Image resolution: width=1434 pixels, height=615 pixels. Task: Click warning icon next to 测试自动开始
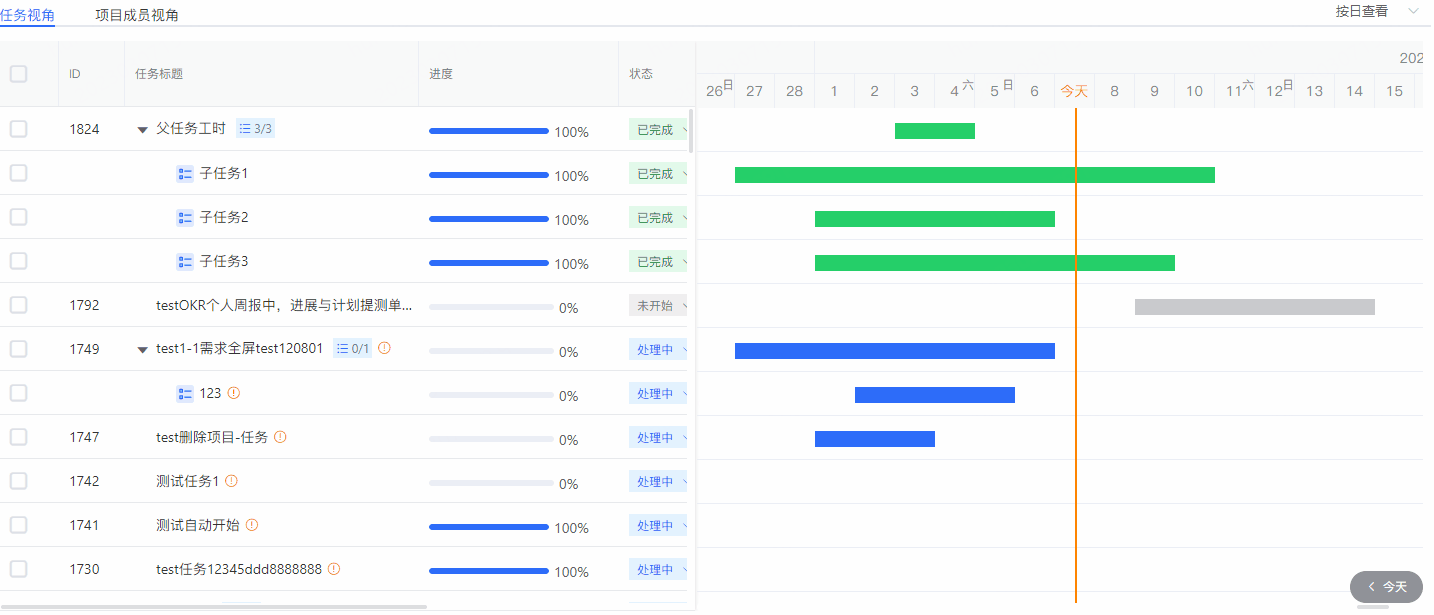tap(252, 525)
